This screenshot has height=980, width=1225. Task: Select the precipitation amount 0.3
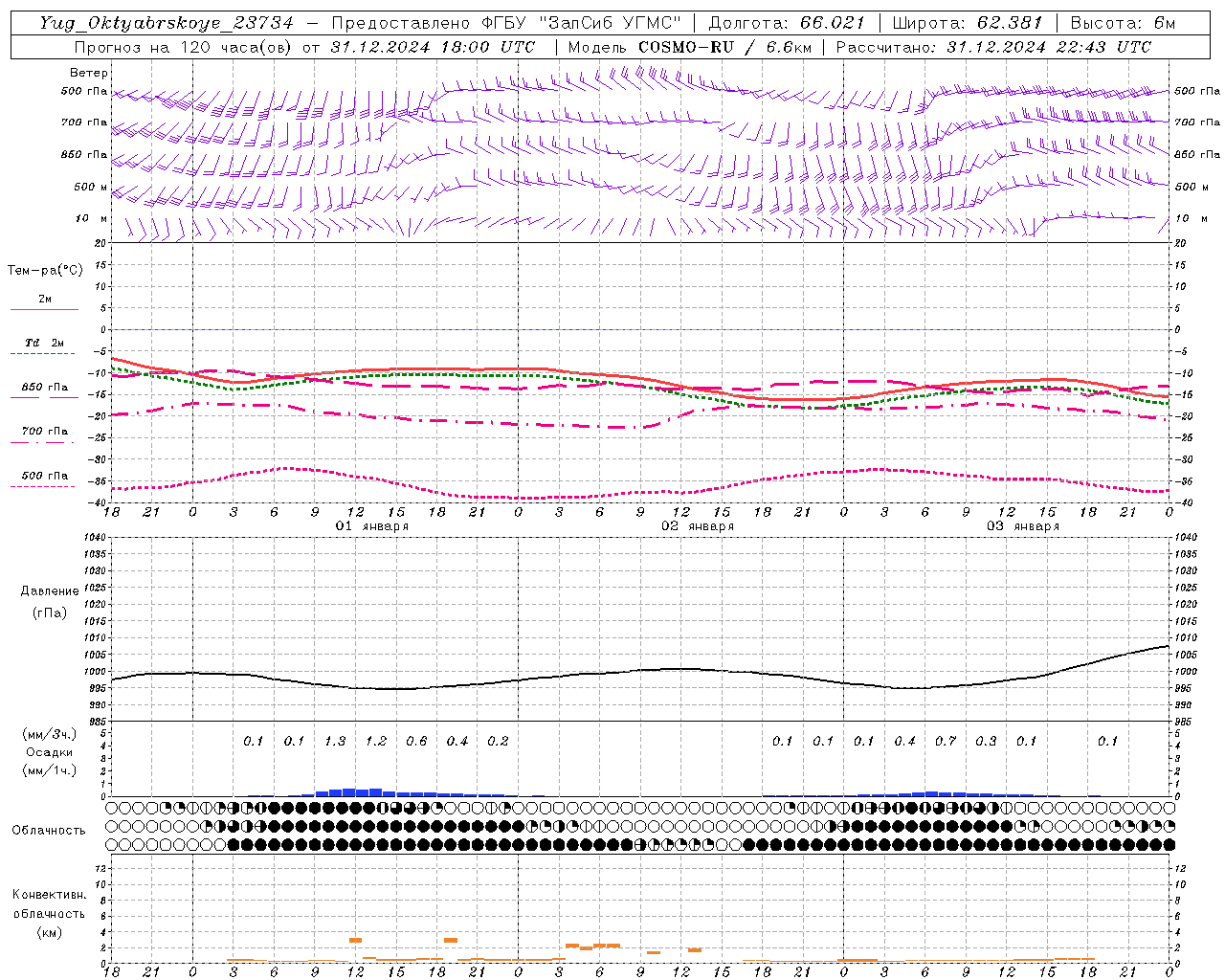[986, 742]
